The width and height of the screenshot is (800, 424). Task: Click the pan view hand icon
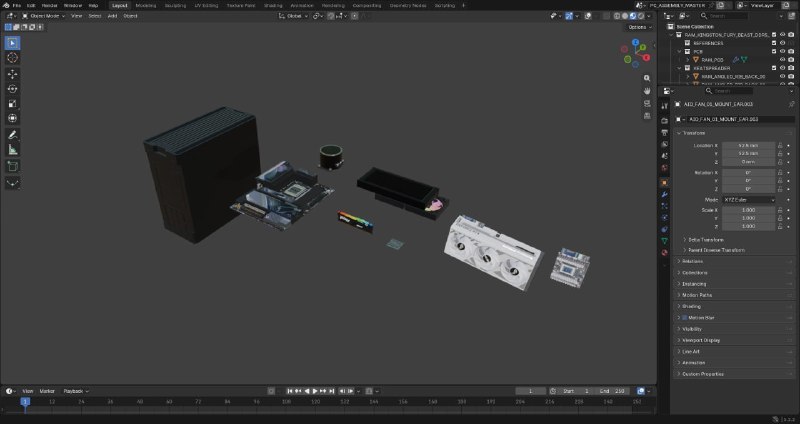coord(647,91)
